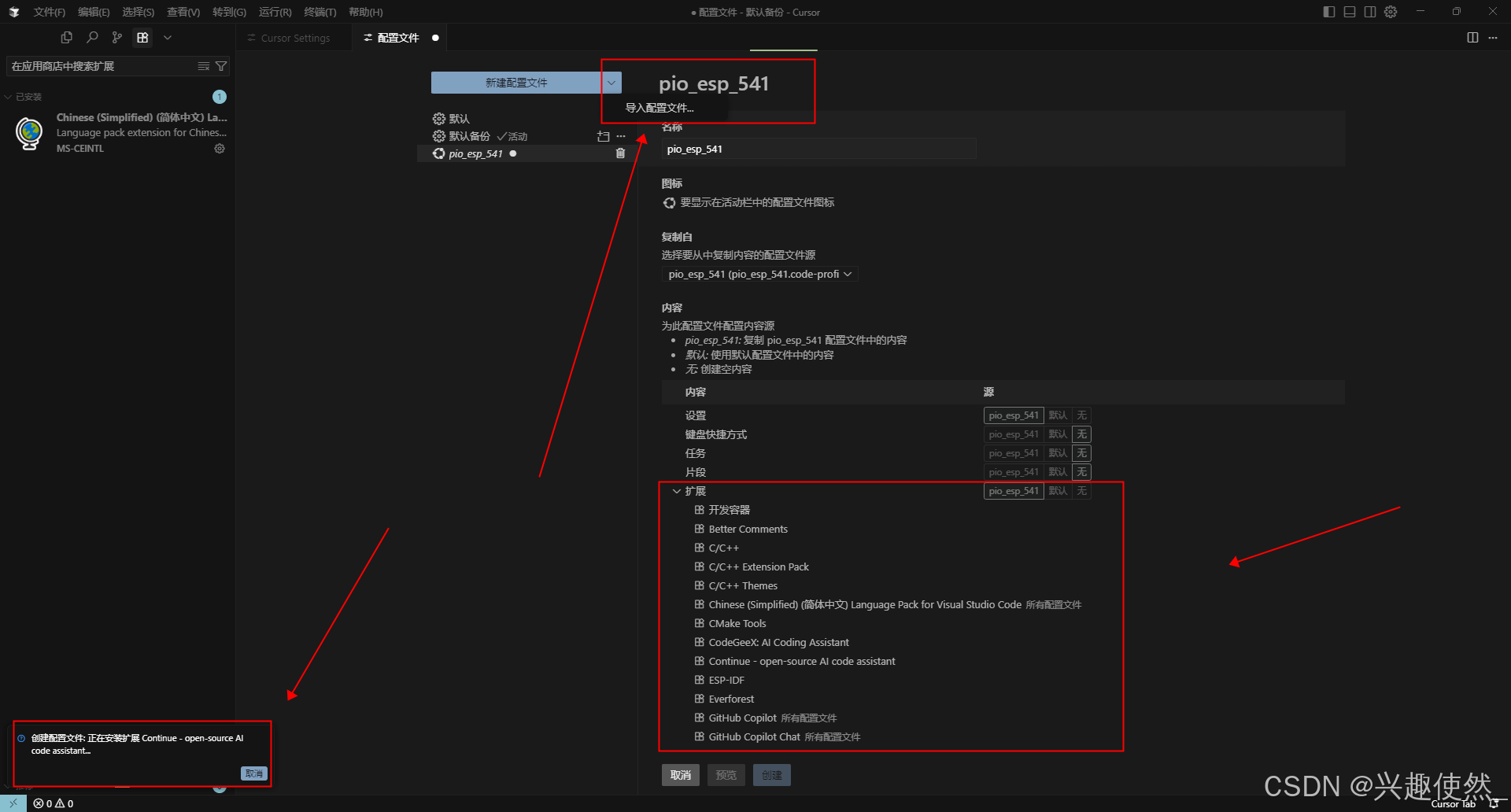1511x812 pixels.
Task: Cancel the profile-creation notification with 取消
Action: [x=254, y=773]
